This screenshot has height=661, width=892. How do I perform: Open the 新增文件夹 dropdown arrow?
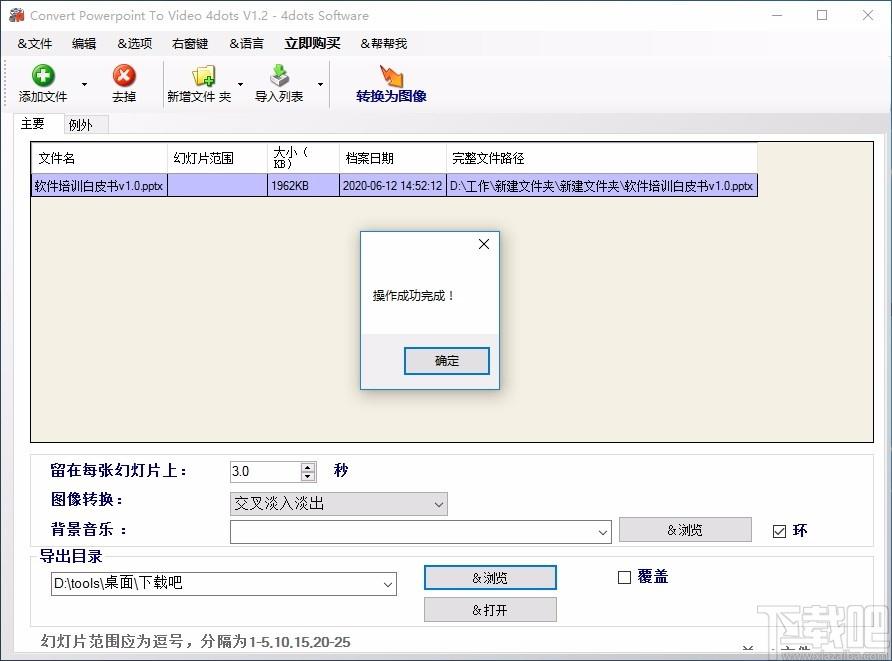click(x=240, y=84)
